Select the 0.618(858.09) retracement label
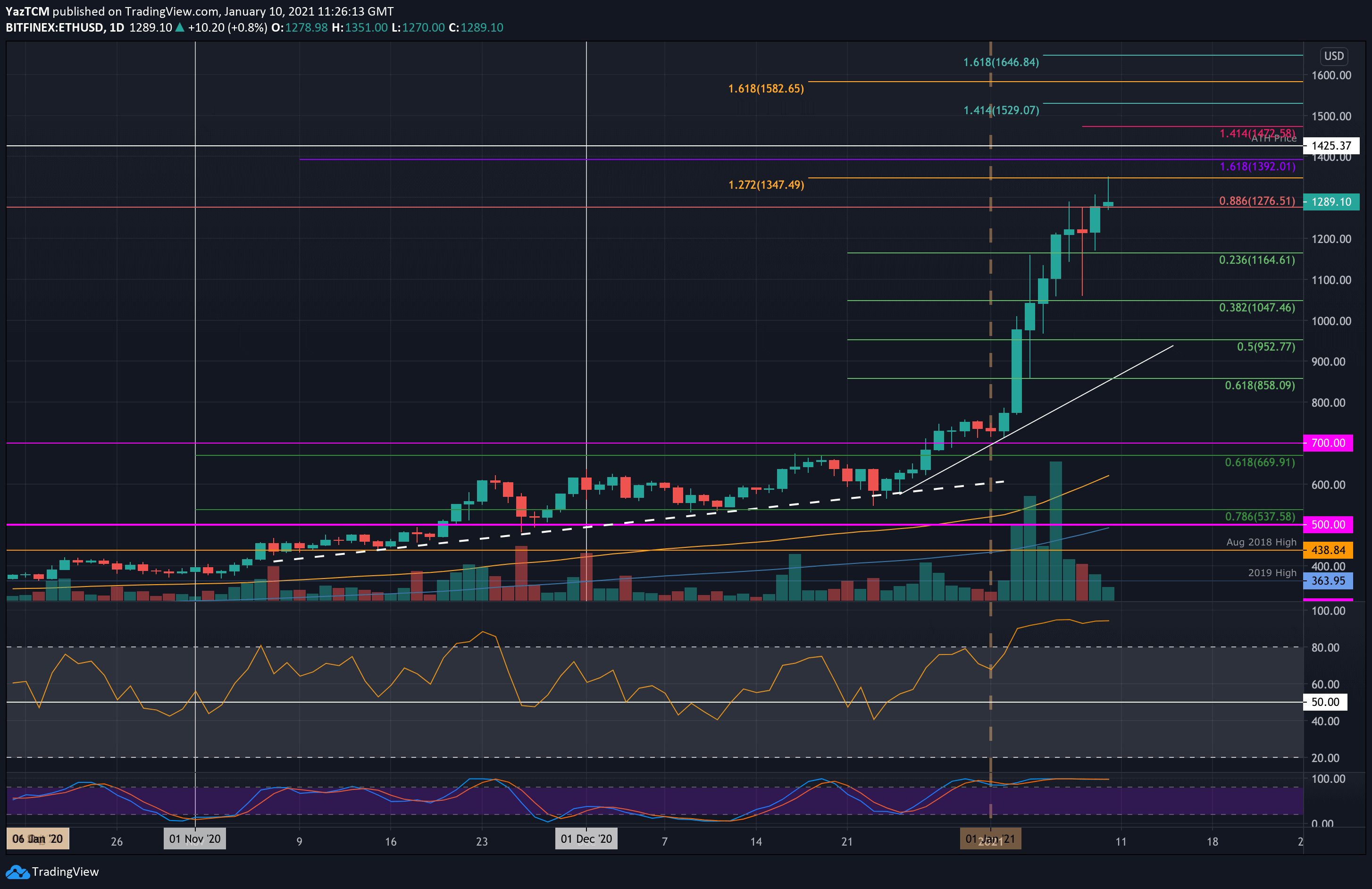 pos(1260,386)
